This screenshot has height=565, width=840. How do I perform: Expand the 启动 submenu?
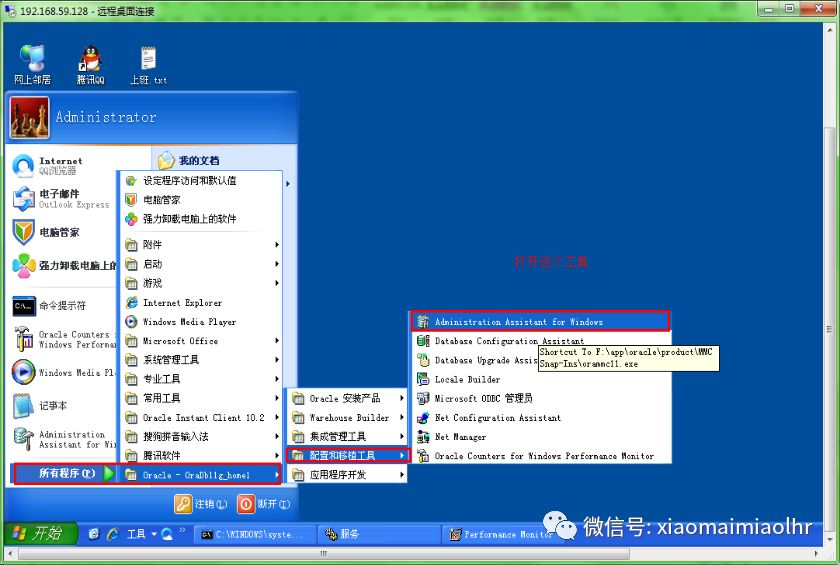201,264
